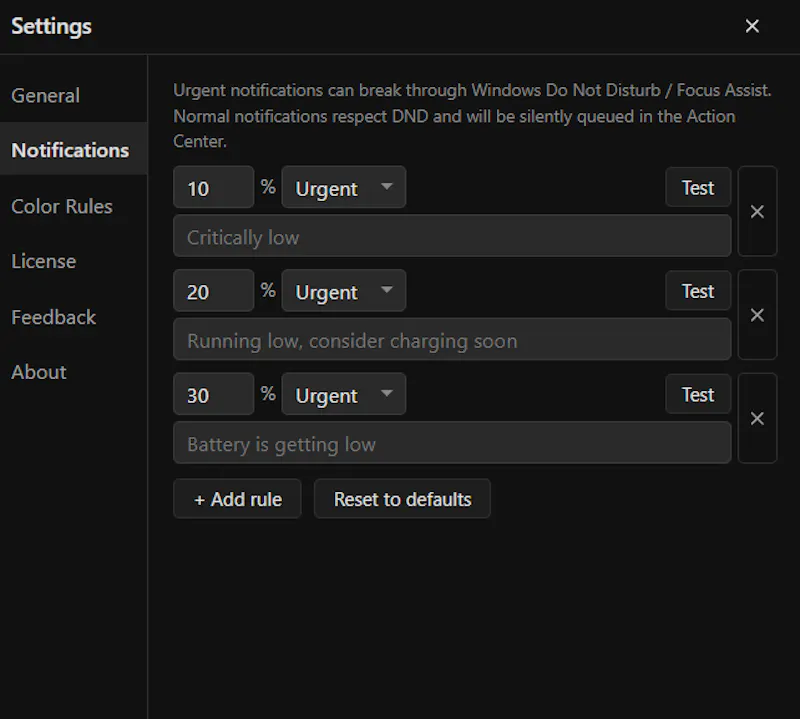Image resolution: width=800 pixels, height=719 pixels.
Task: Edit the 10 percent threshold field
Action: click(x=214, y=187)
